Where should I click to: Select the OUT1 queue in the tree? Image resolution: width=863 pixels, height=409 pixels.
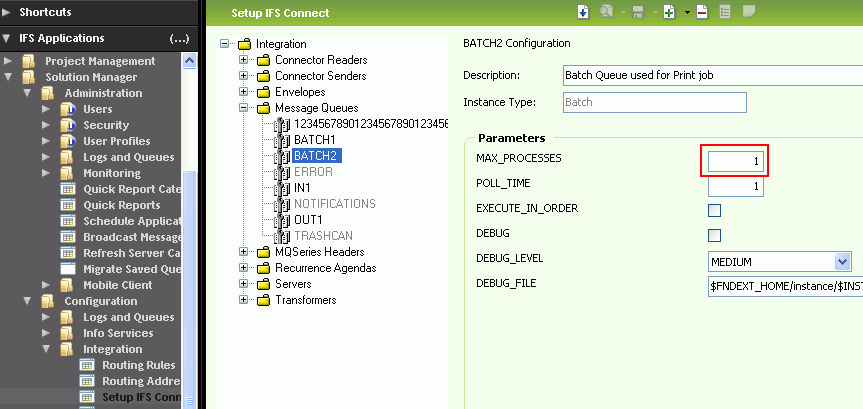tap(308, 220)
